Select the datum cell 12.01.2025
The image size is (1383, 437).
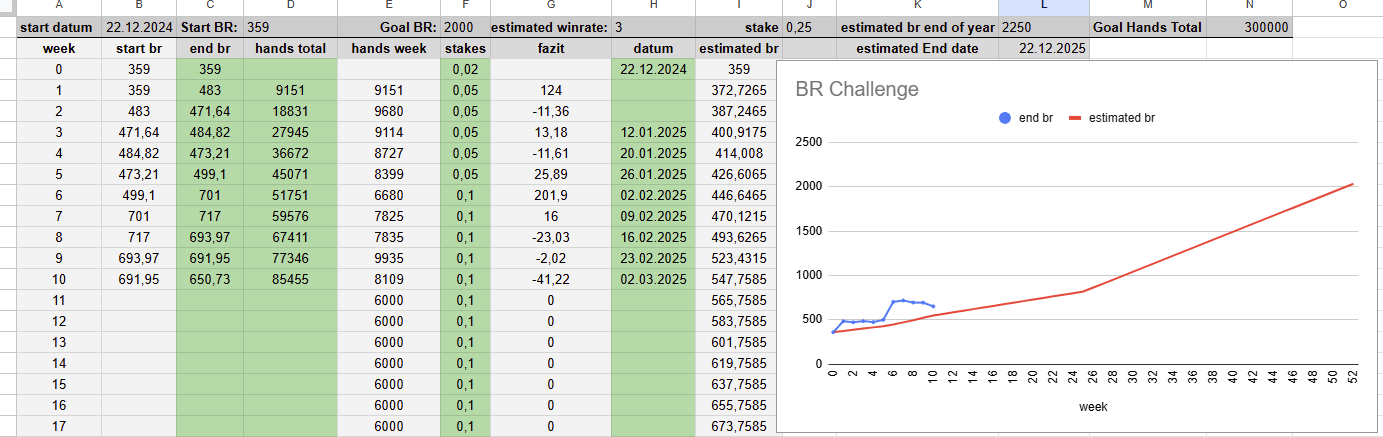click(x=653, y=132)
